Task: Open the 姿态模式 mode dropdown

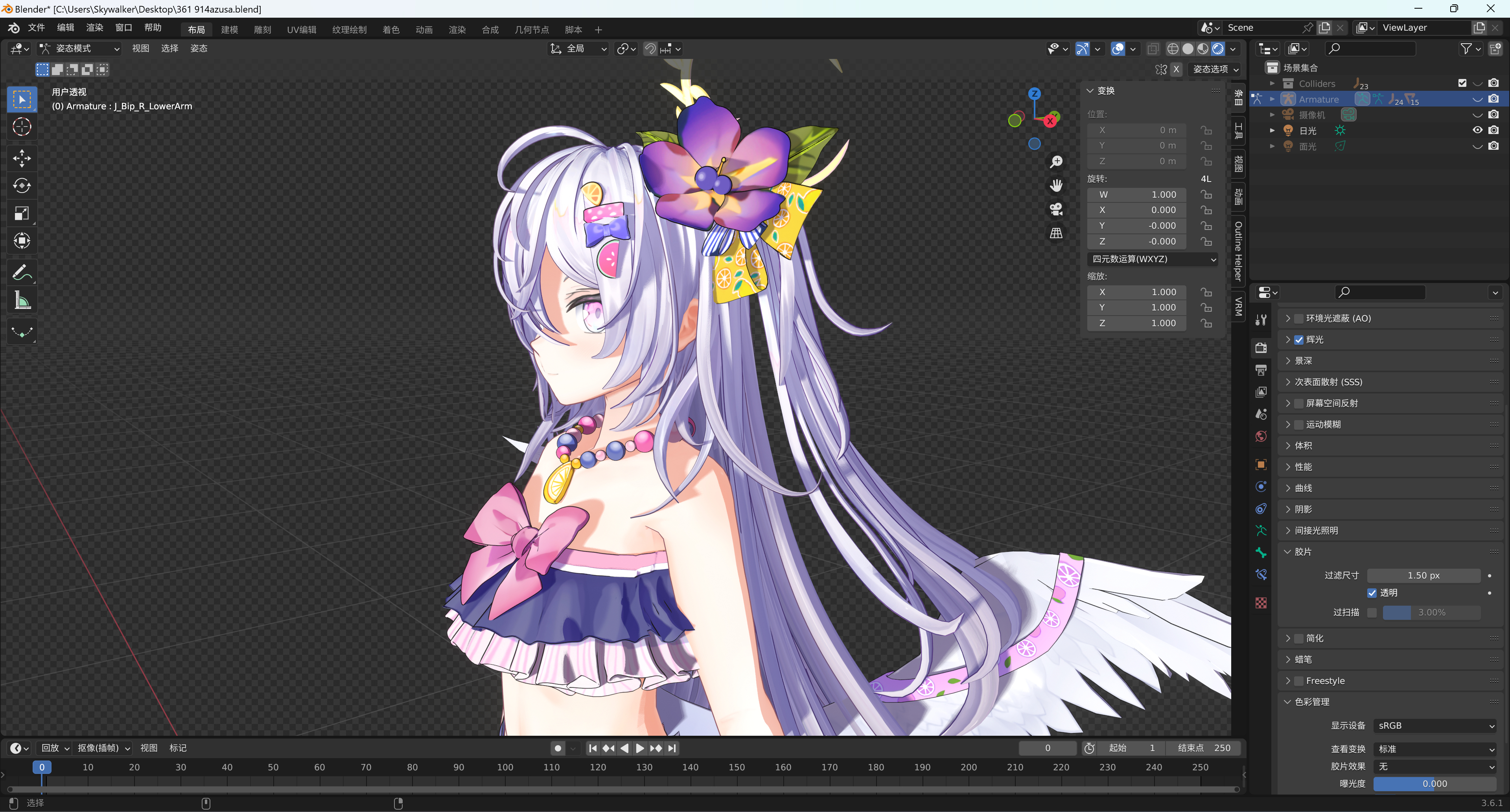Action: [80, 49]
